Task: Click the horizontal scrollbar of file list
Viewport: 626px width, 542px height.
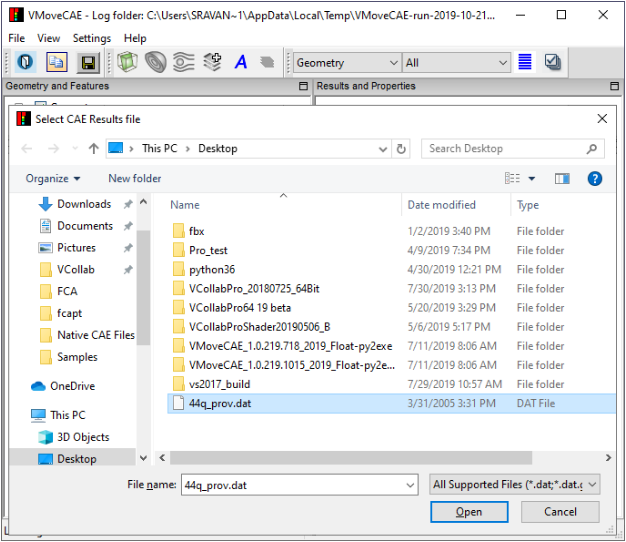Action: (351, 458)
